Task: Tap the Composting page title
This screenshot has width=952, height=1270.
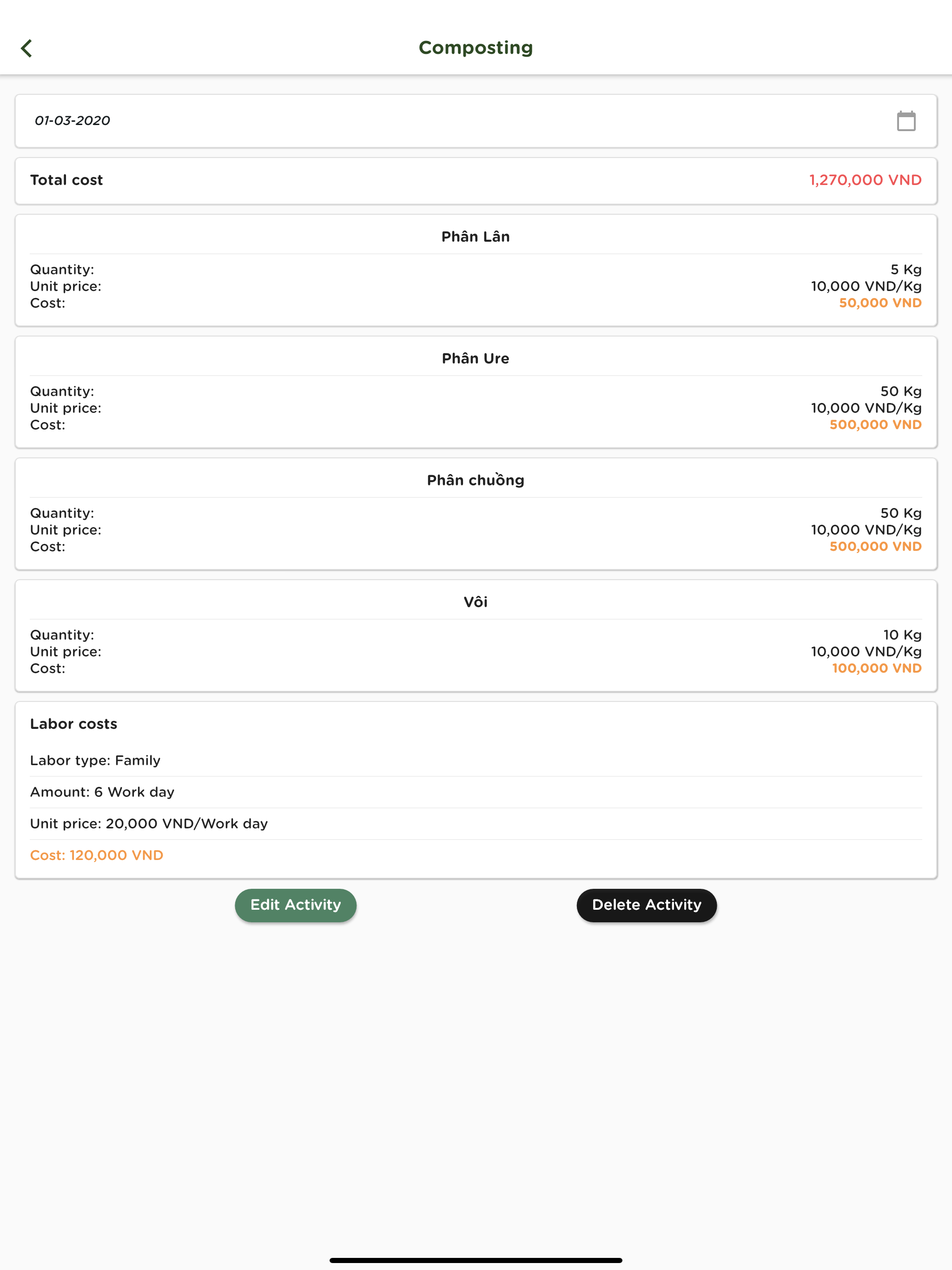Action: tap(476, 48)
